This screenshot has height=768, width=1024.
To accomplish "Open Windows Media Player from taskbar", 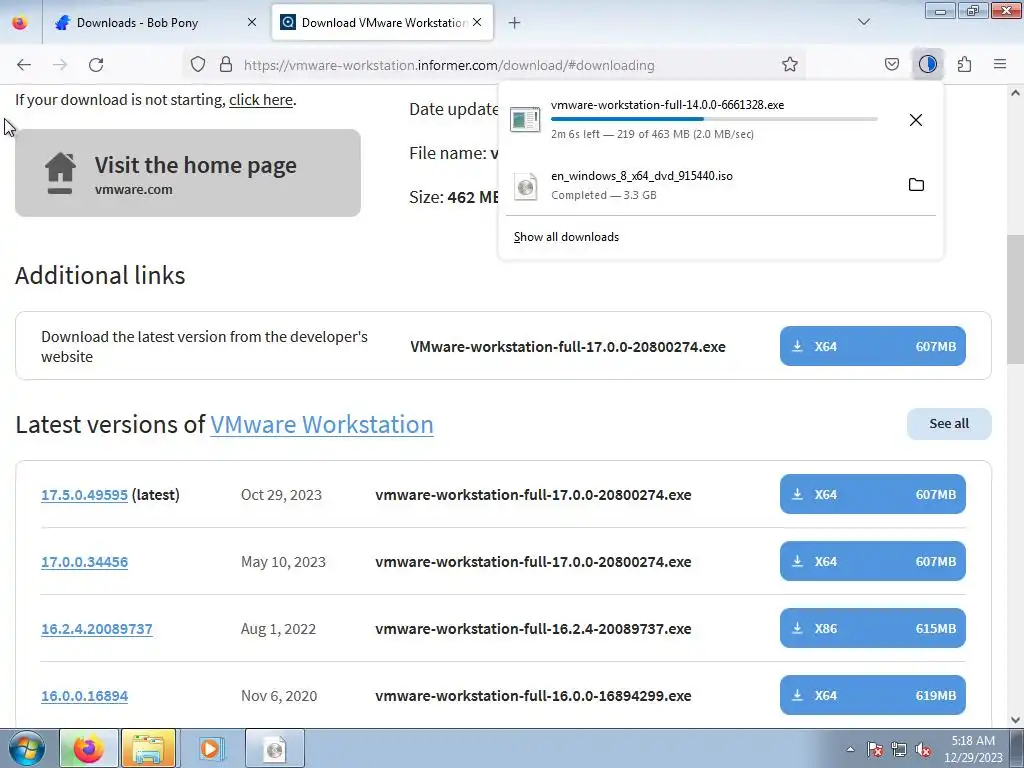I will pyautogui.click(x=210, y=748).
